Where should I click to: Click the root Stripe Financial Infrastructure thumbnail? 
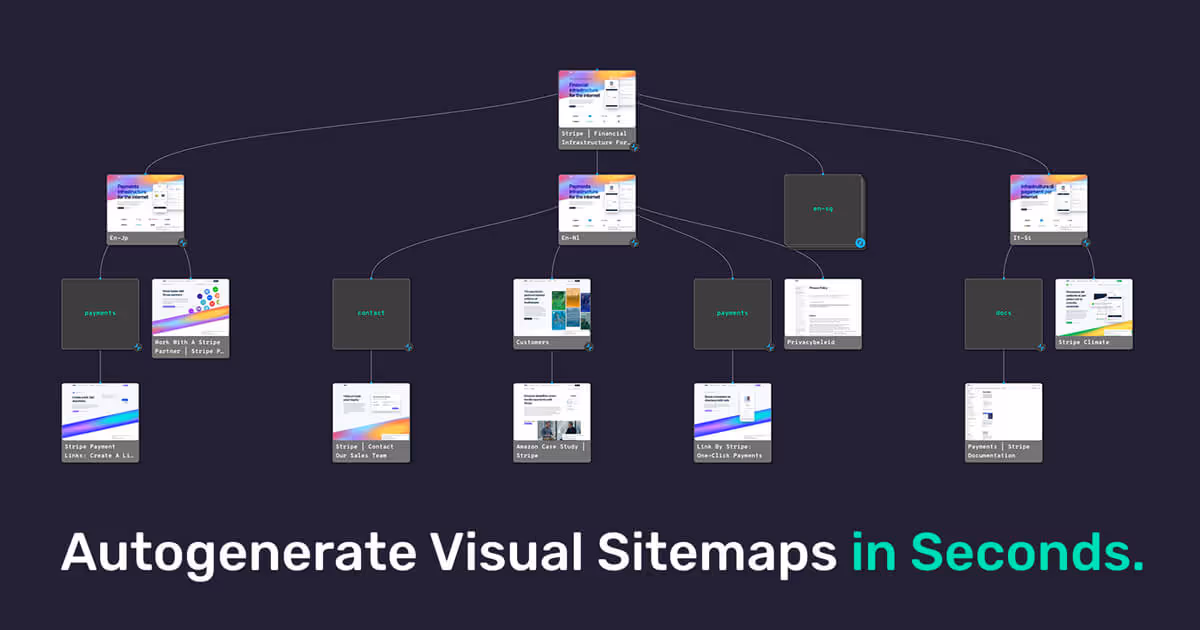[x=598, y=100]
